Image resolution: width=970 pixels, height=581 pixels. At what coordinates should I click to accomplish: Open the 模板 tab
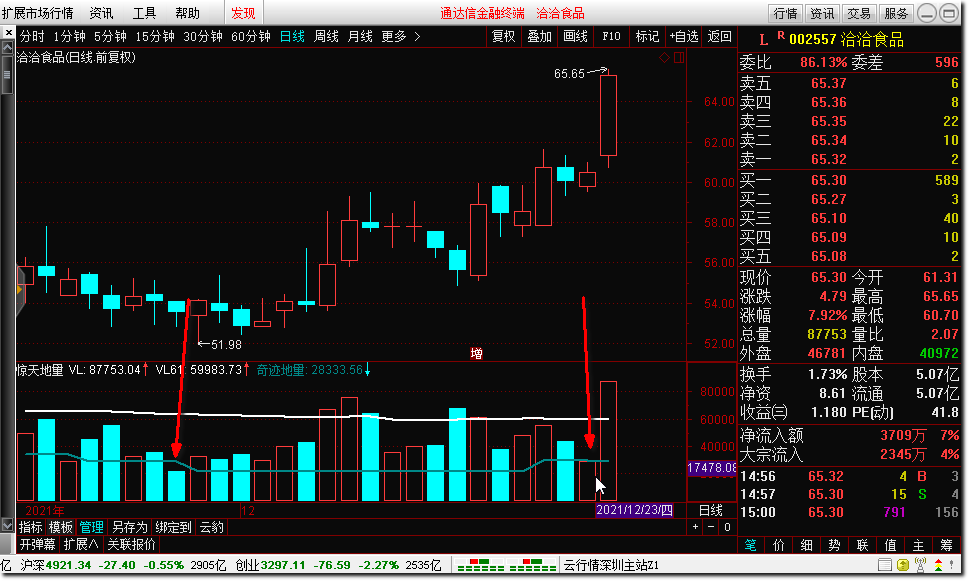[61, 527]
